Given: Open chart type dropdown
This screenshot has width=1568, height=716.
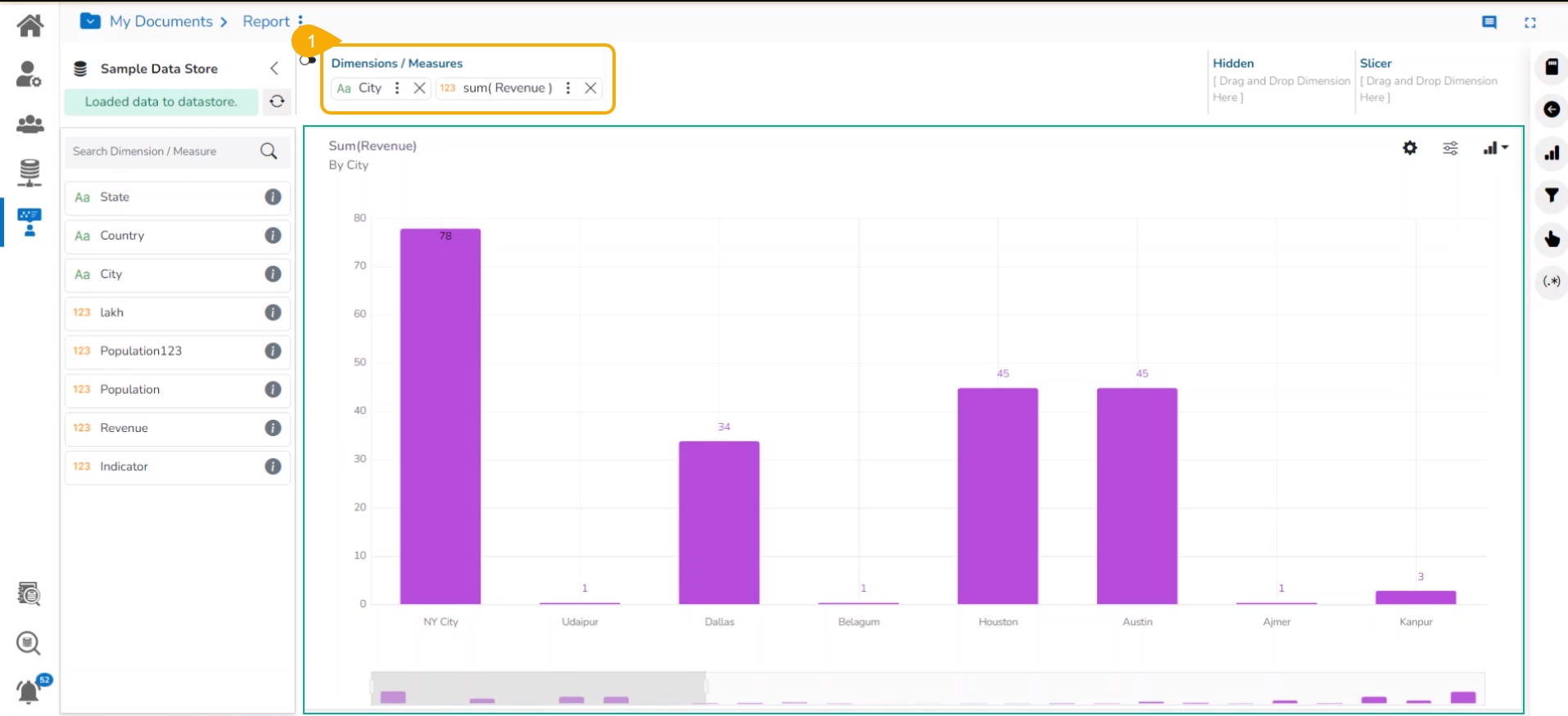Looking at the screenshot, I should tap(1495, 148).
